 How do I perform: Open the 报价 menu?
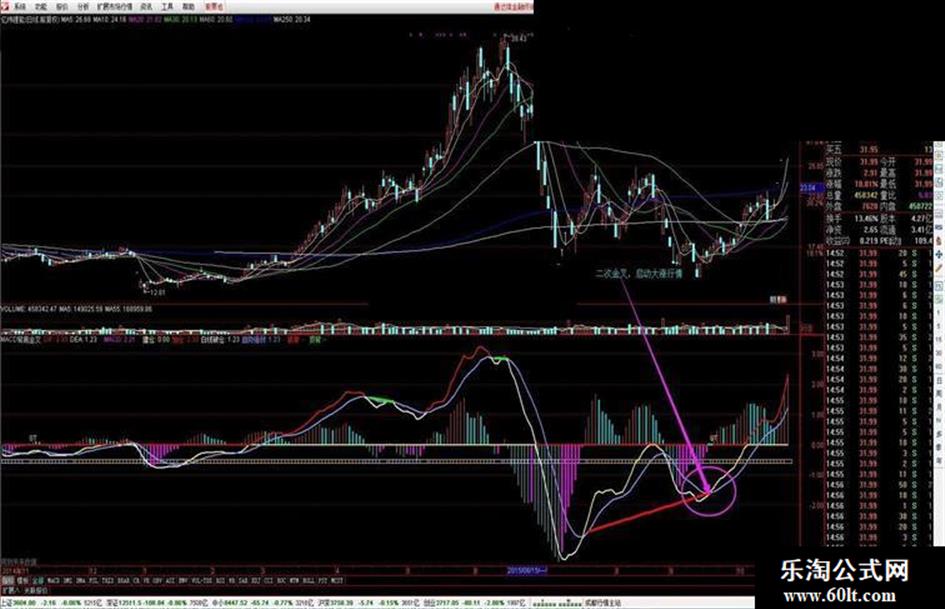click(62, 7)
